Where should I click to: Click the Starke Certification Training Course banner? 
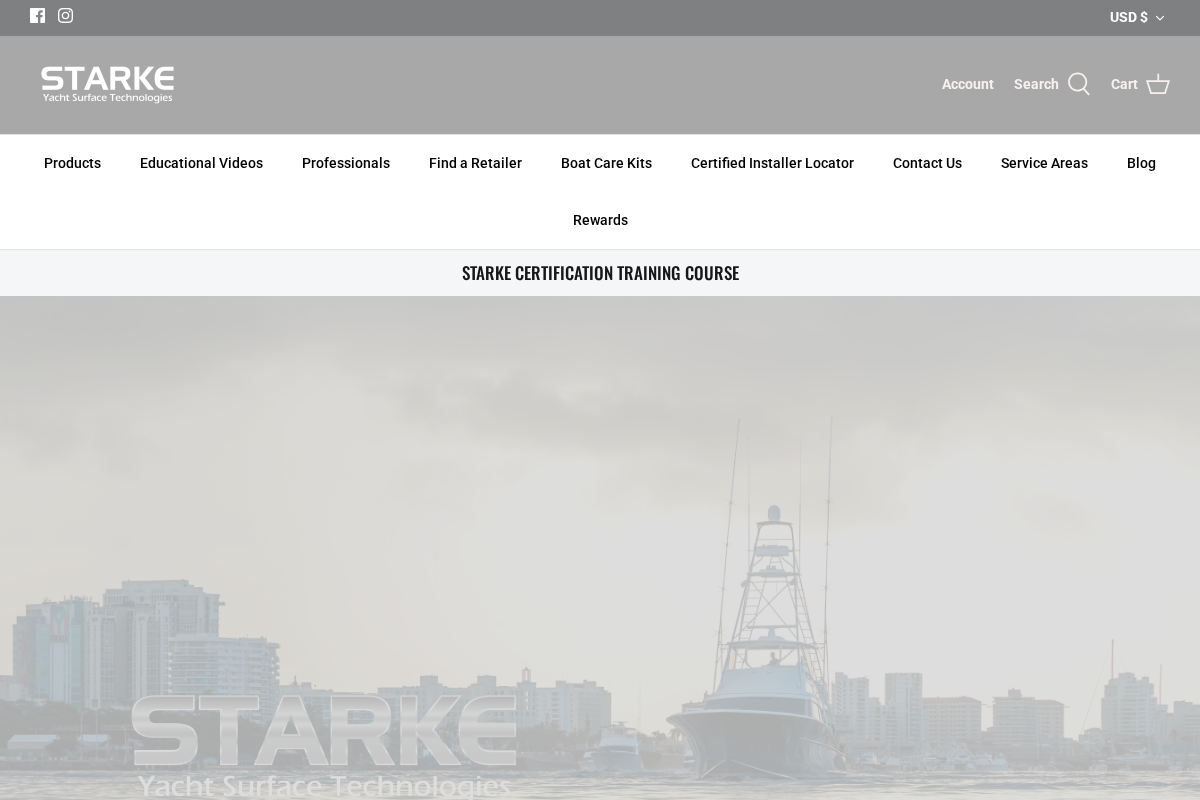600,272
